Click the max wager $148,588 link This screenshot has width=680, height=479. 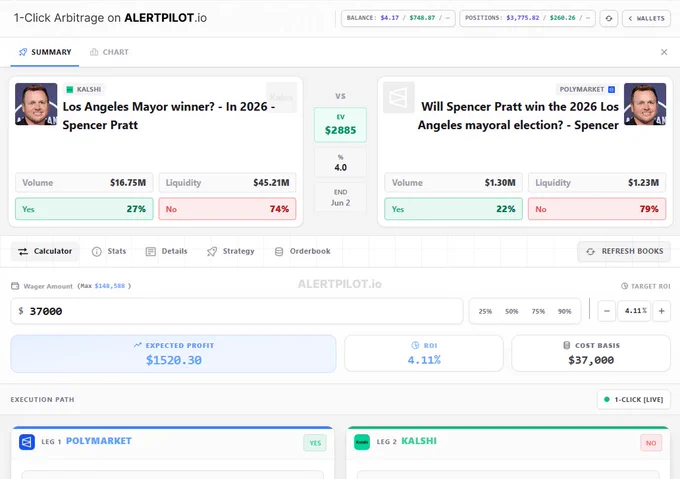point(110,286)
